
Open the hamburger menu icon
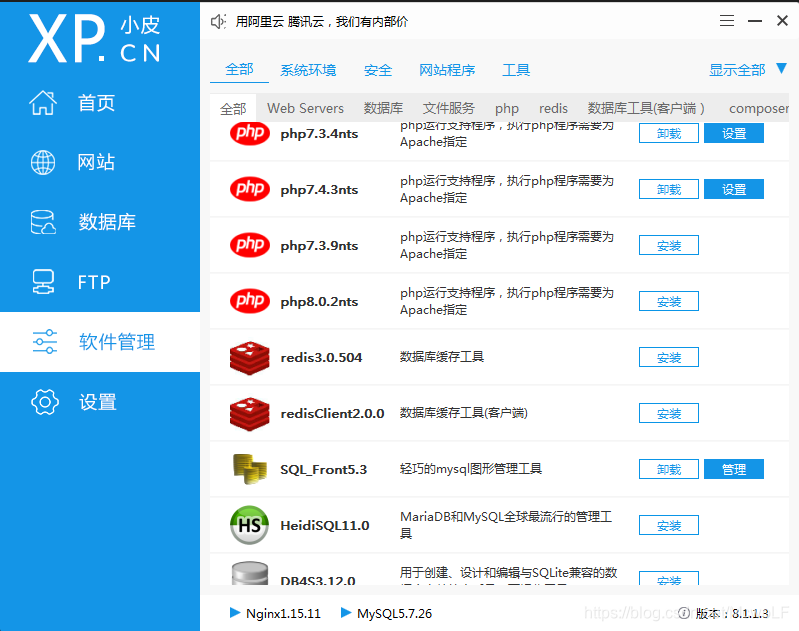click(727, 21)
